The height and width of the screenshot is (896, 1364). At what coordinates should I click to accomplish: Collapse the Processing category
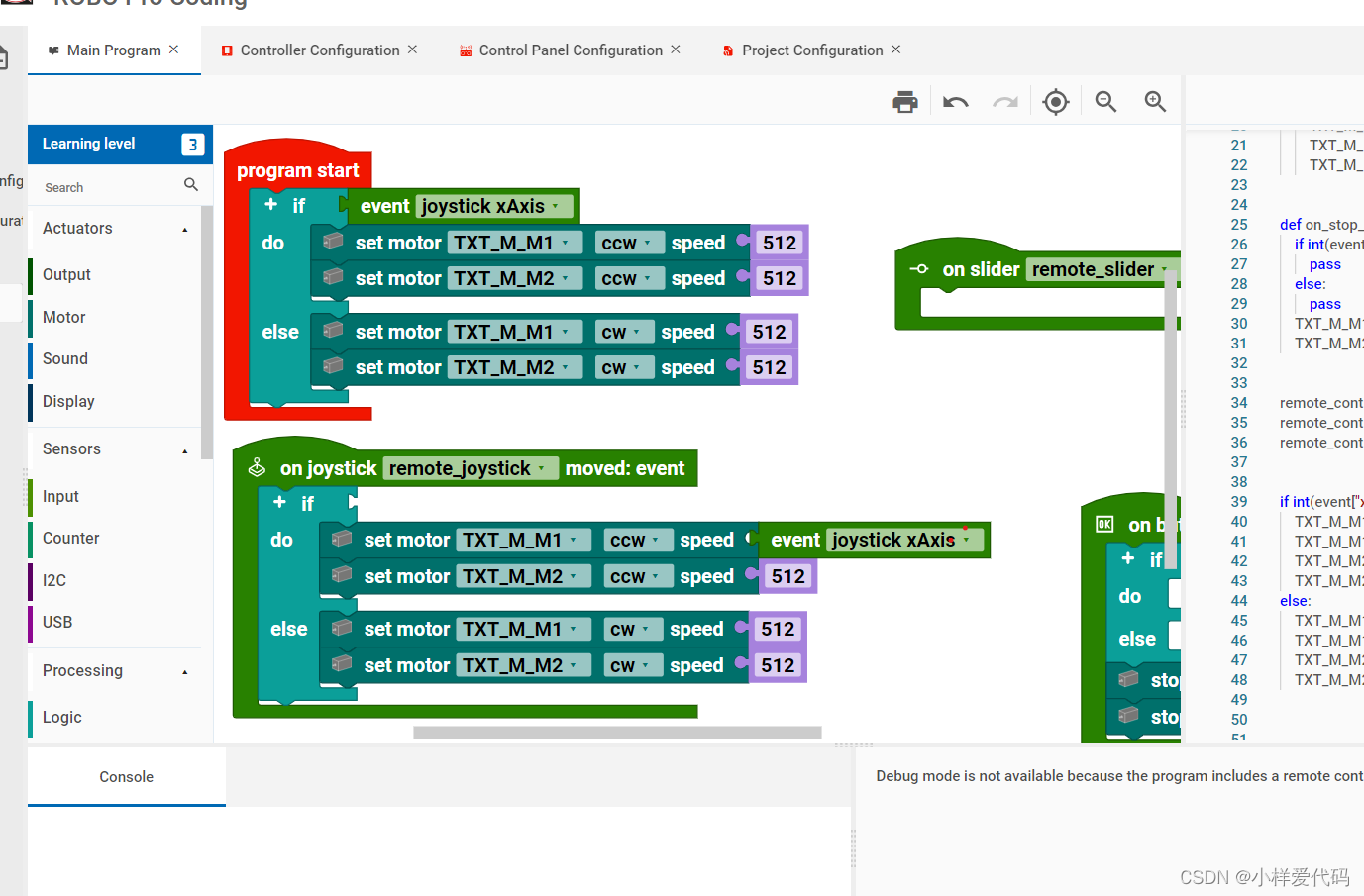pos(184,672)
